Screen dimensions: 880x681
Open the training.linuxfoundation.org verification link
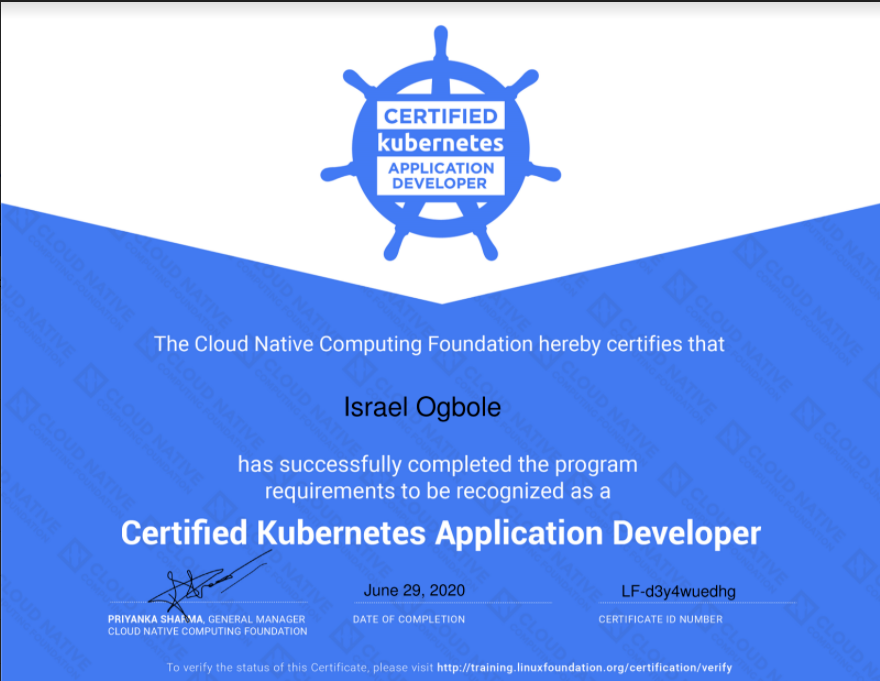click(x=585, y=667)
